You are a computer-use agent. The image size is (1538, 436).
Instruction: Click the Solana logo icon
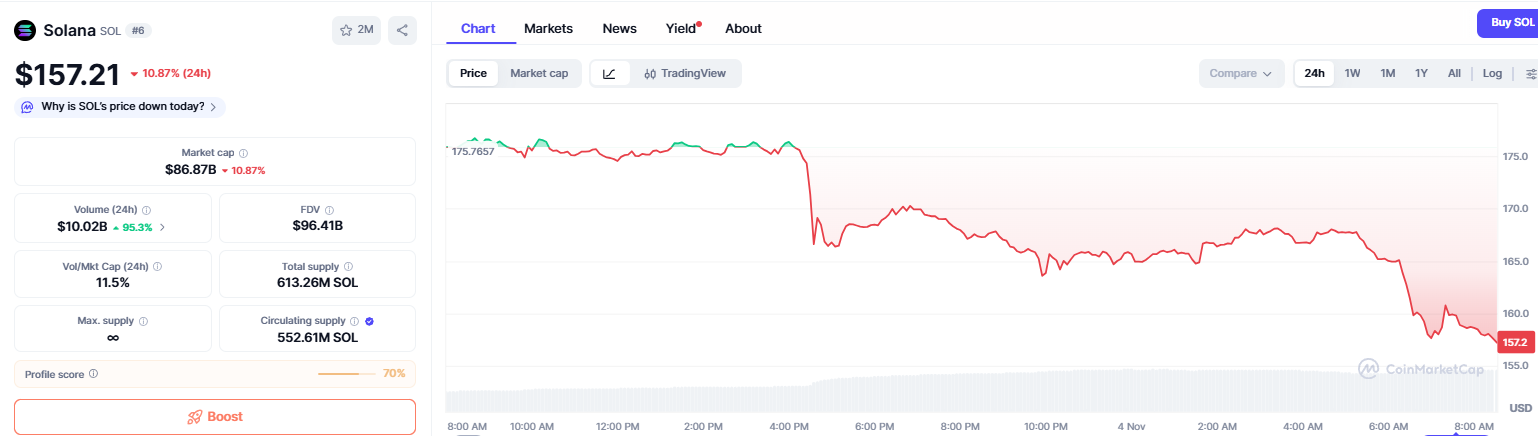click(24, 30)
